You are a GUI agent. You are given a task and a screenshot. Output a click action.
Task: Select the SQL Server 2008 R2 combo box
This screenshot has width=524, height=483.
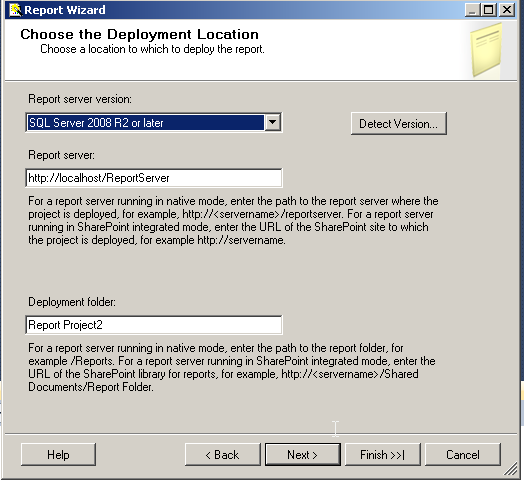point(154,123)
